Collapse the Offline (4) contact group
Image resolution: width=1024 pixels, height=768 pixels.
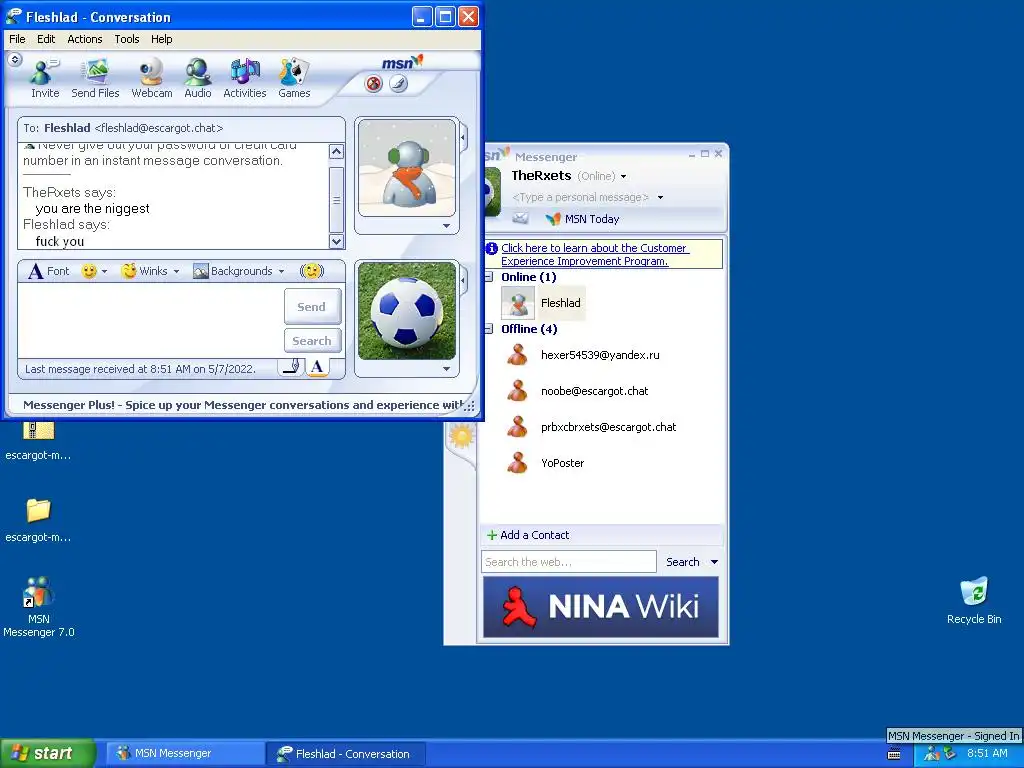pos(488,329)
